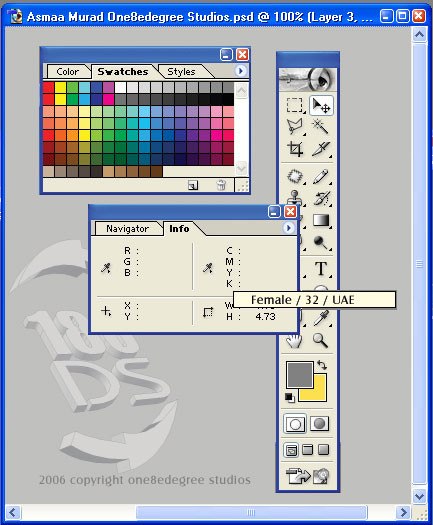The width and height of the screenshot is (433, 525).
Task: Select the Zoom tool
Action: [320, 340]
